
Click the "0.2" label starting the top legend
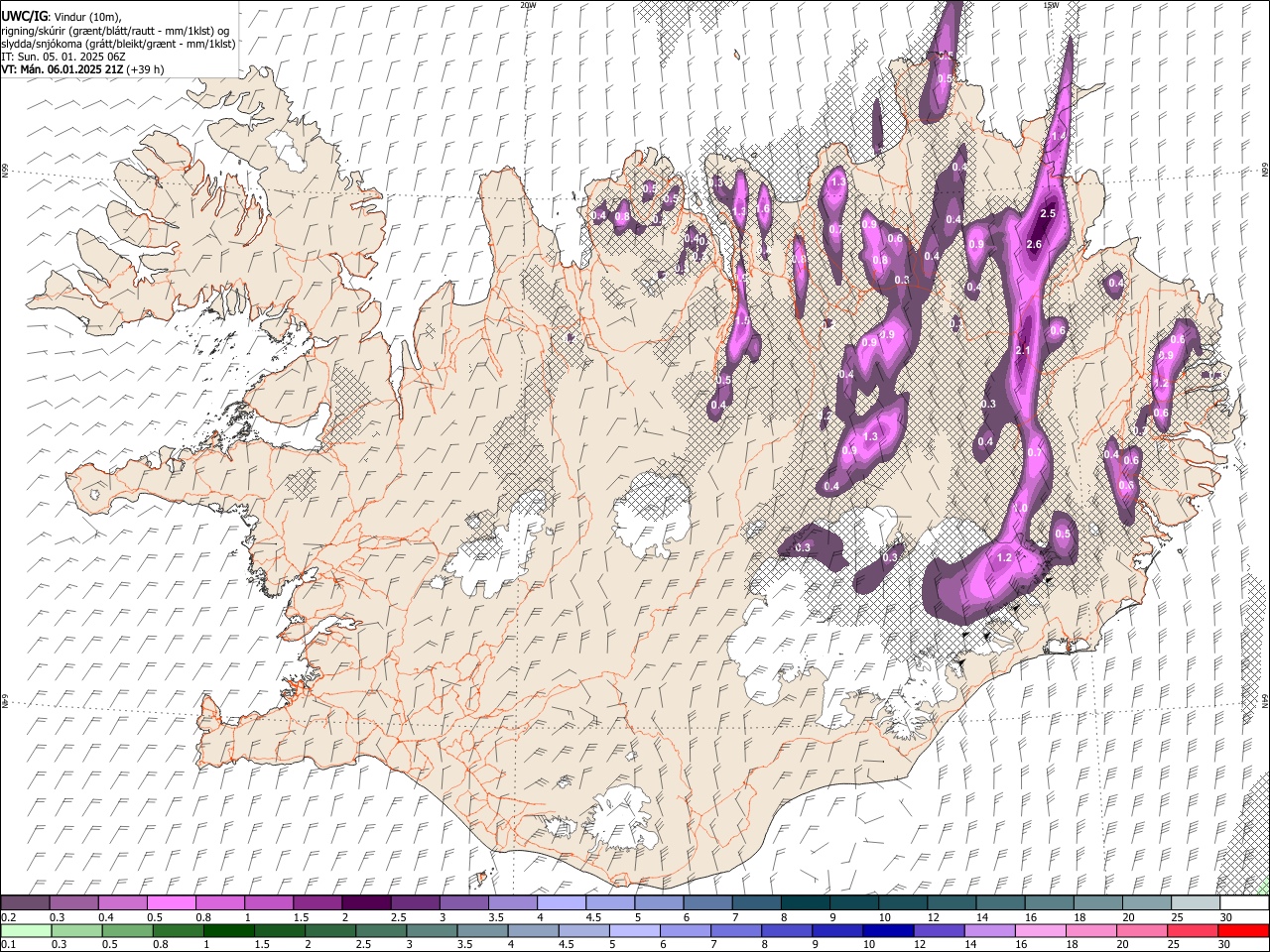tap(8, 916)
